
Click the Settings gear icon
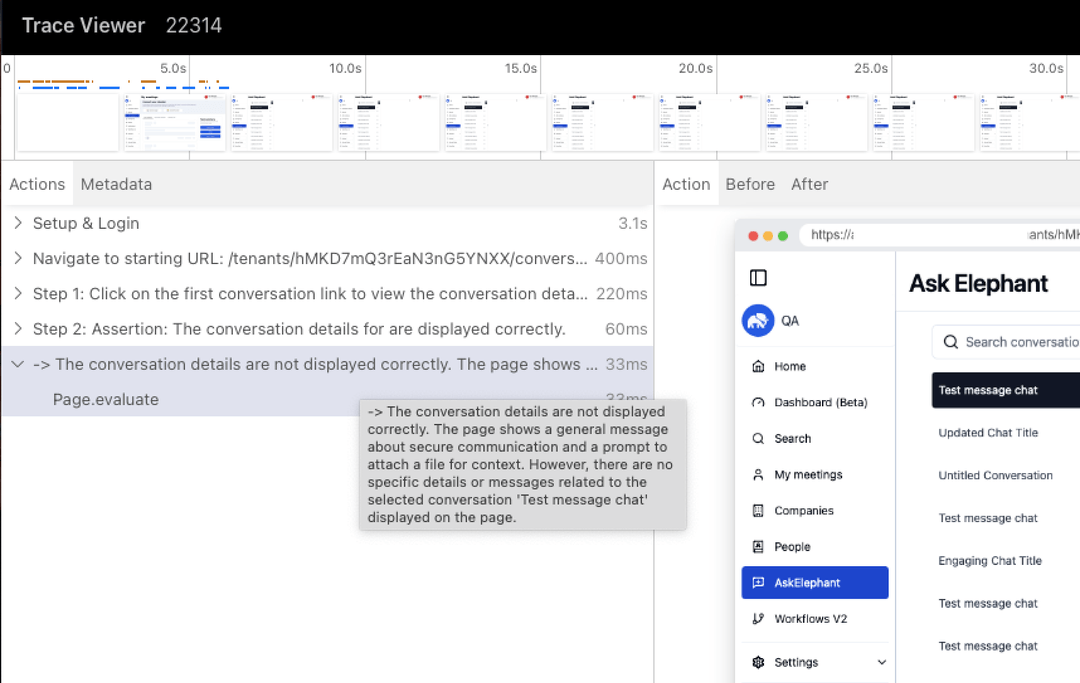pyautogui.click(x=758, y=662)
